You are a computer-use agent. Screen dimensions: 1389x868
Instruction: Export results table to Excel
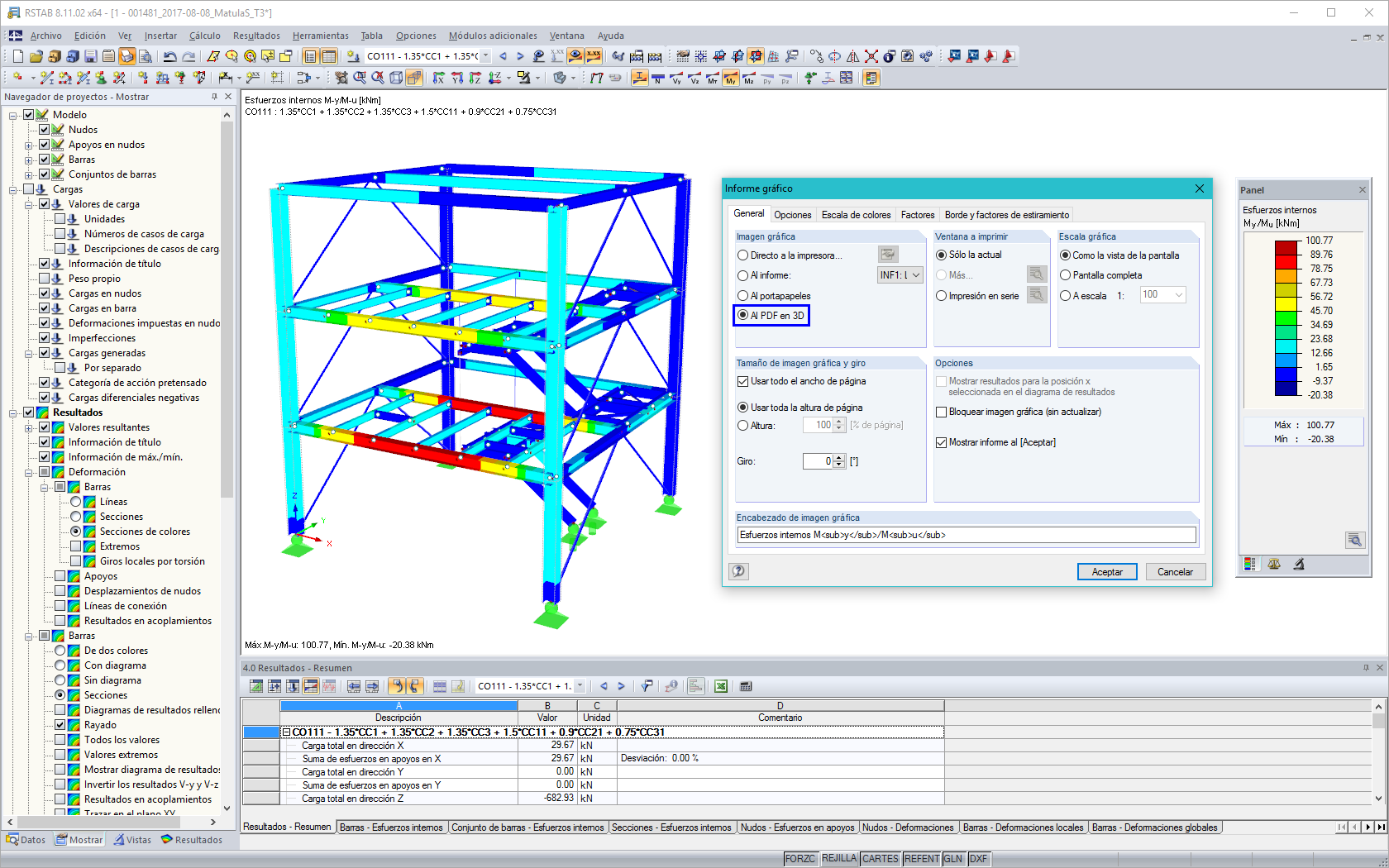click(x=720, y=686)
